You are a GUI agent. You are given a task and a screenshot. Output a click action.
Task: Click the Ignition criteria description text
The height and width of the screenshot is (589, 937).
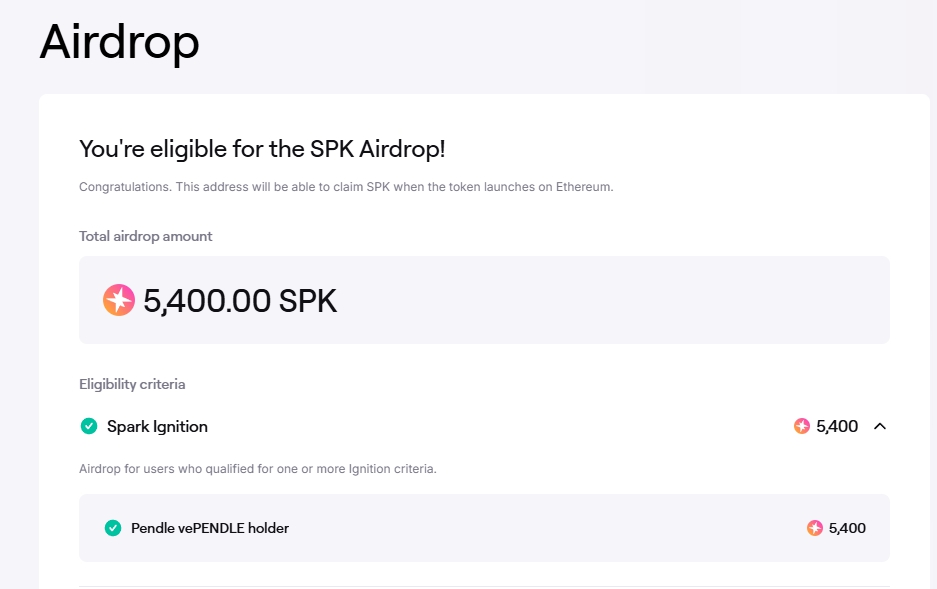click(258, 469)
